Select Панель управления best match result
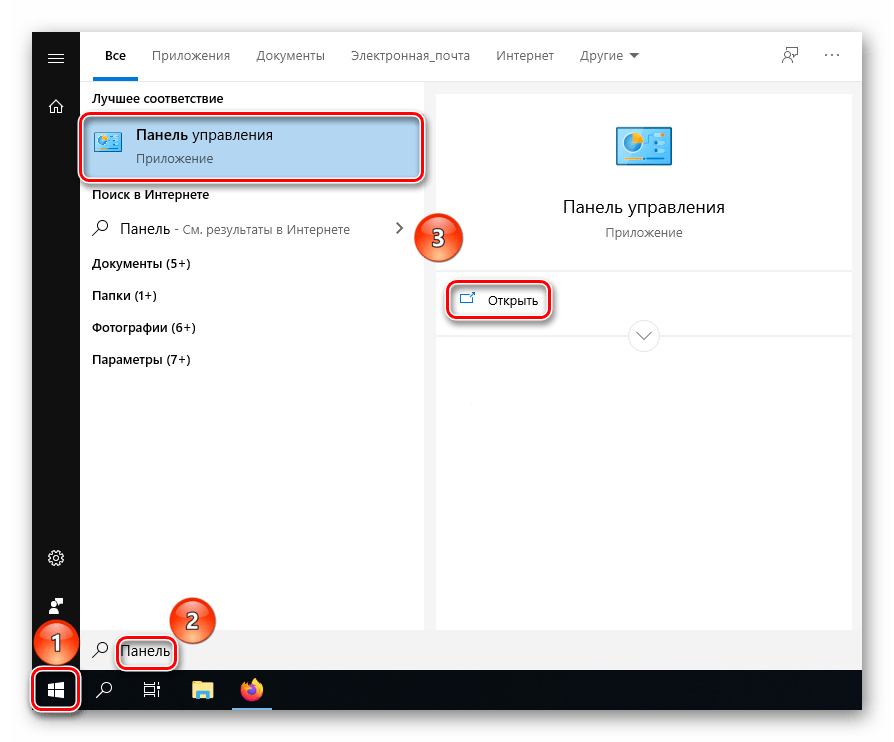 [x=251, y=146]
